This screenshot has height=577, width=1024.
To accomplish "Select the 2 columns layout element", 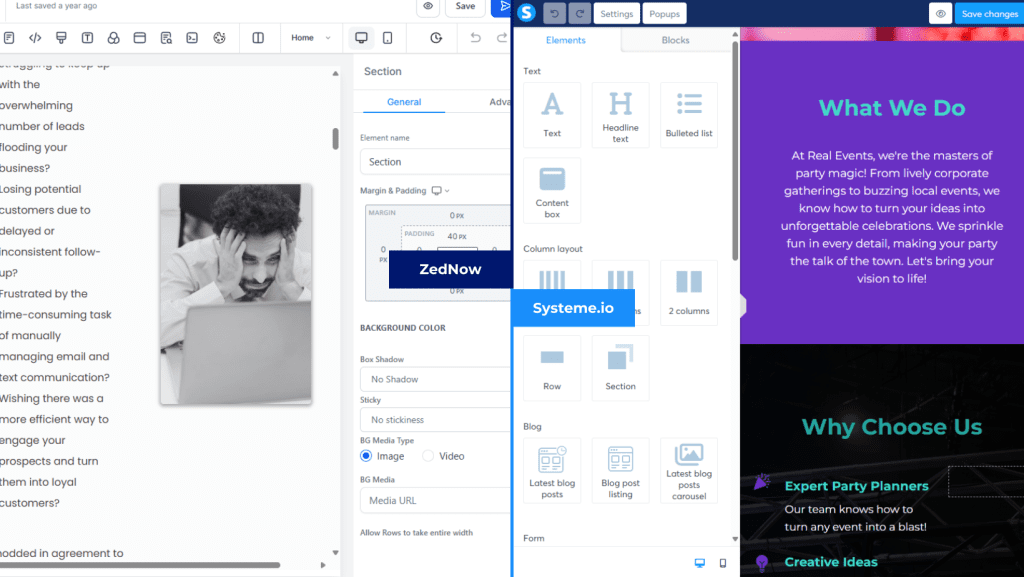I will click(x=688, y=291).
